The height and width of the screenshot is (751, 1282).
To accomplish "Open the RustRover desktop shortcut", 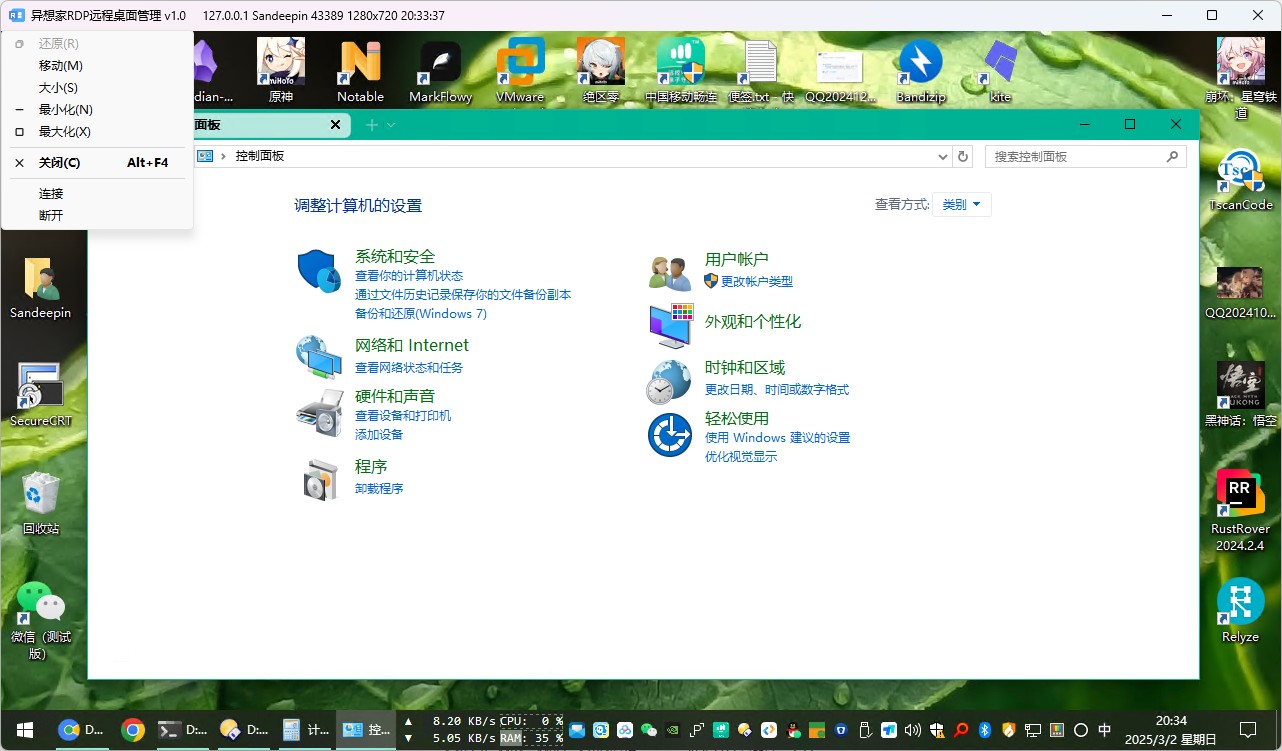I will [x=1240, y=493].
